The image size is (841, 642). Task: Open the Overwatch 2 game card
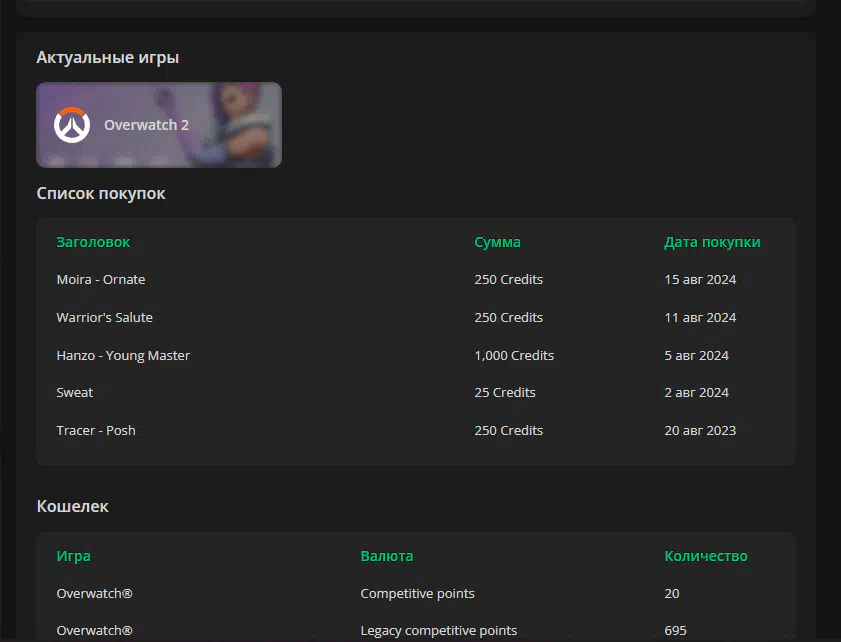pos(159,125)
